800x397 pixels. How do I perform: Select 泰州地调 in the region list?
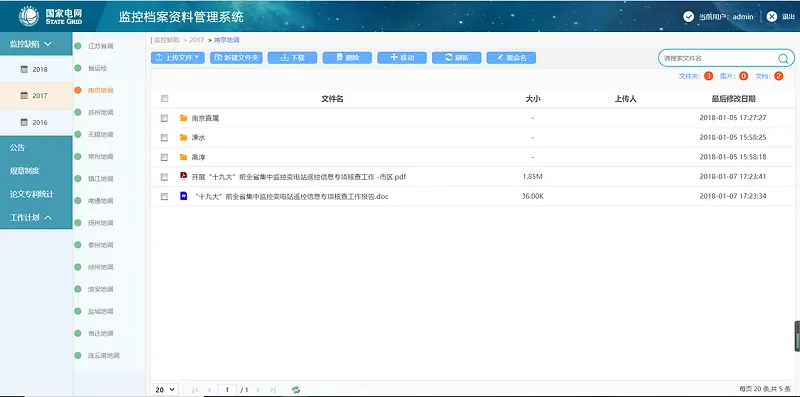click(101, 245)
